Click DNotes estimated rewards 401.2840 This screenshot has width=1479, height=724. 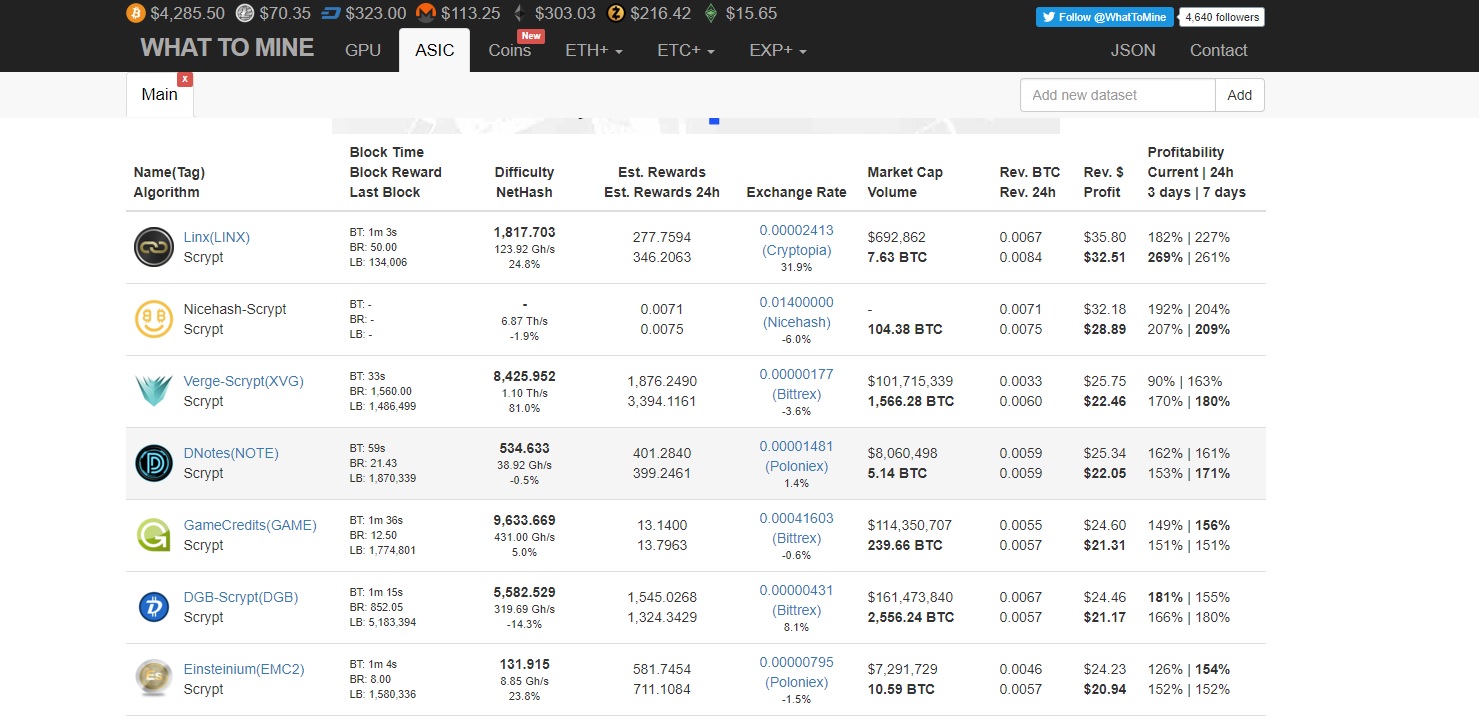pyautogui.click(x=662, y=453)
